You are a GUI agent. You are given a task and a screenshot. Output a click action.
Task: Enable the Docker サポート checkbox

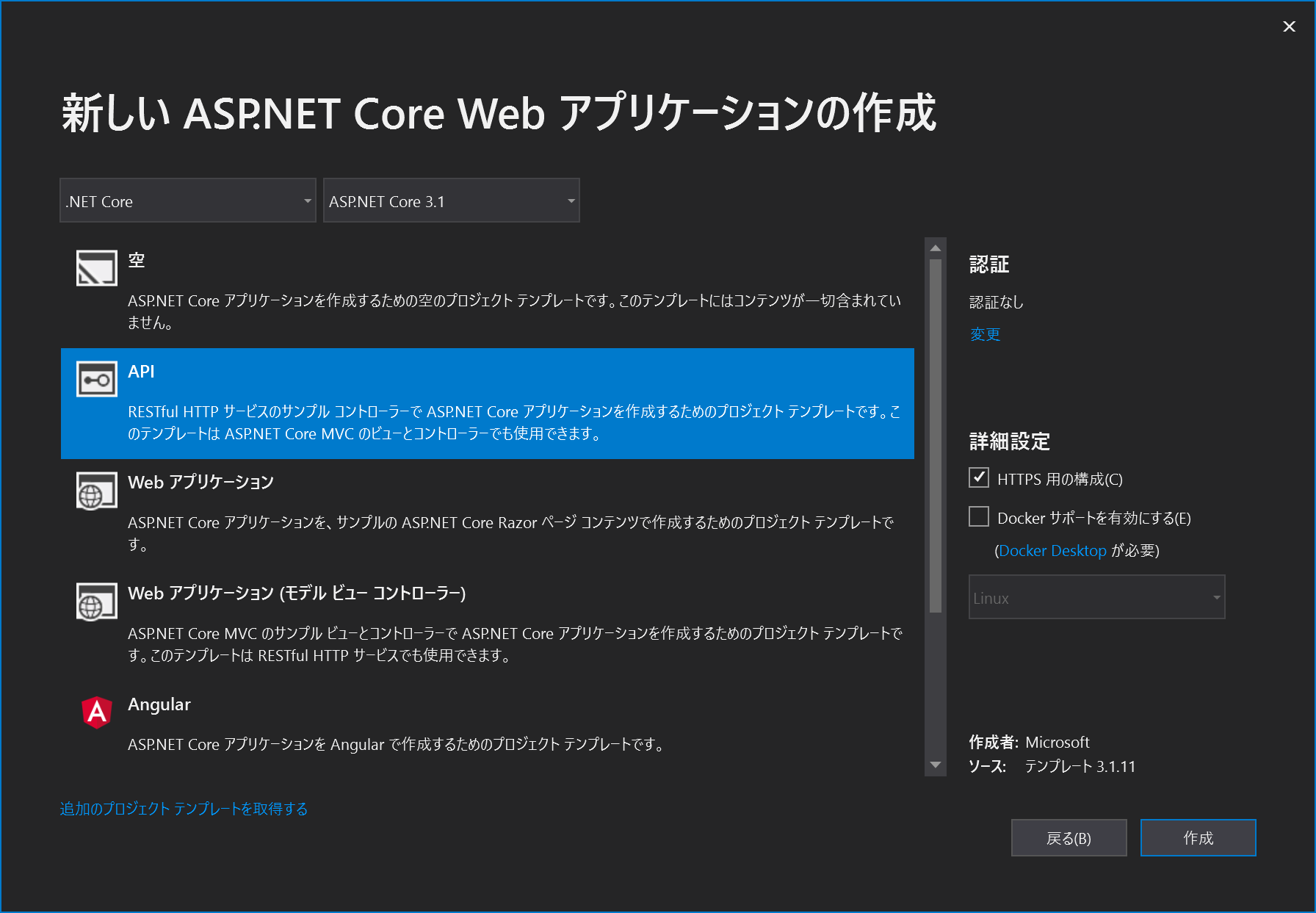(979, 517)
